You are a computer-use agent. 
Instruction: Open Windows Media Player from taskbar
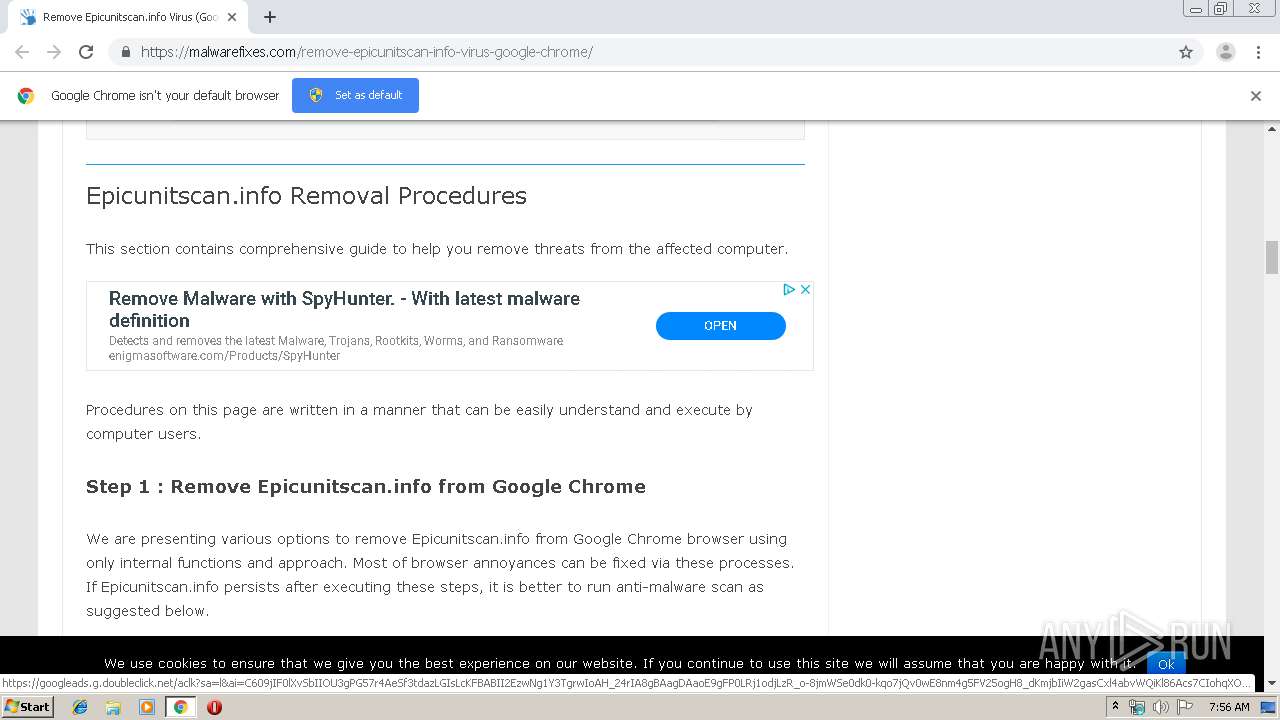coord(146,707)
